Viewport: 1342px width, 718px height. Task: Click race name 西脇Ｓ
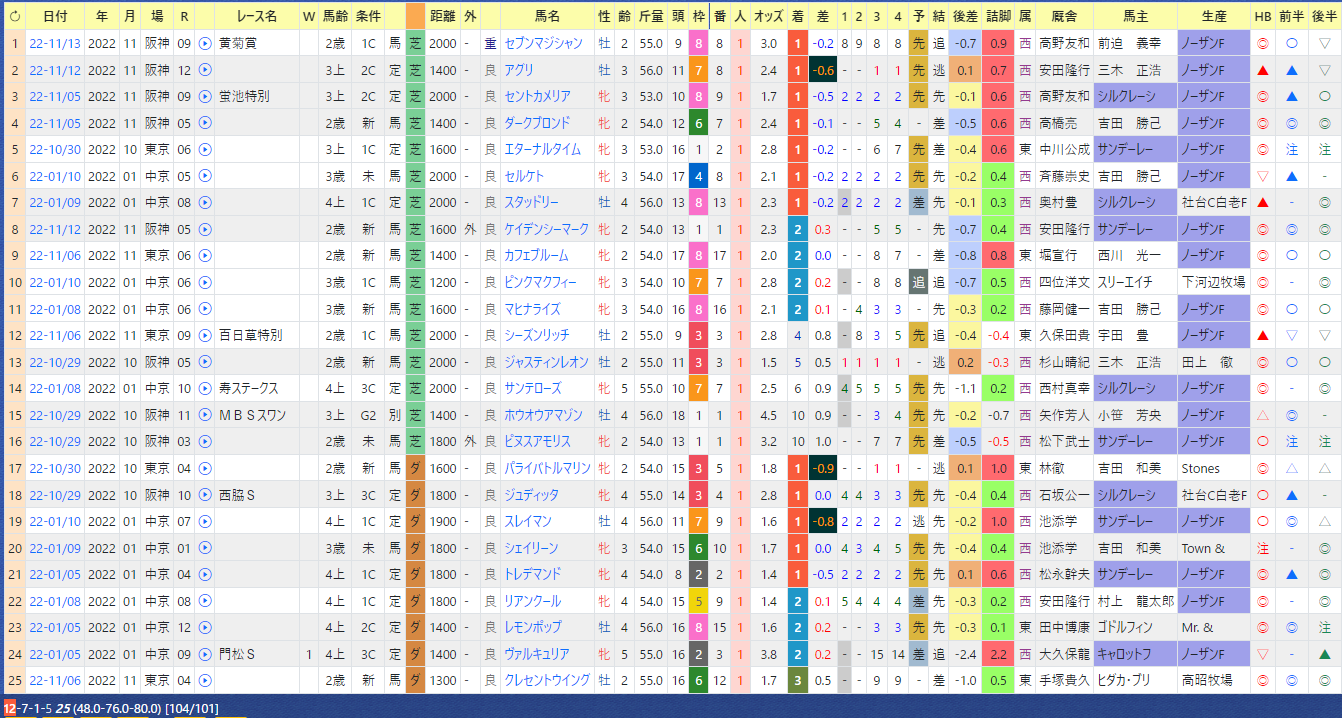click(x=237, y=495)
